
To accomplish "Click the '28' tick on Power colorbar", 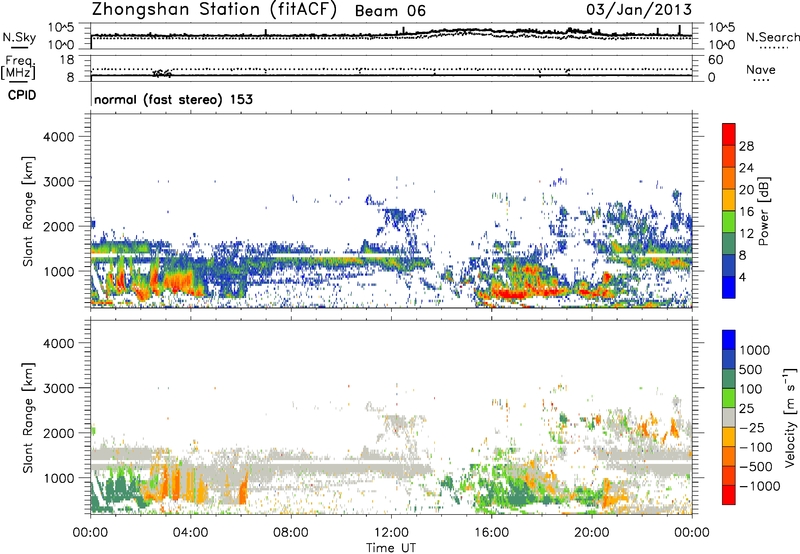I will click(746, 146).
